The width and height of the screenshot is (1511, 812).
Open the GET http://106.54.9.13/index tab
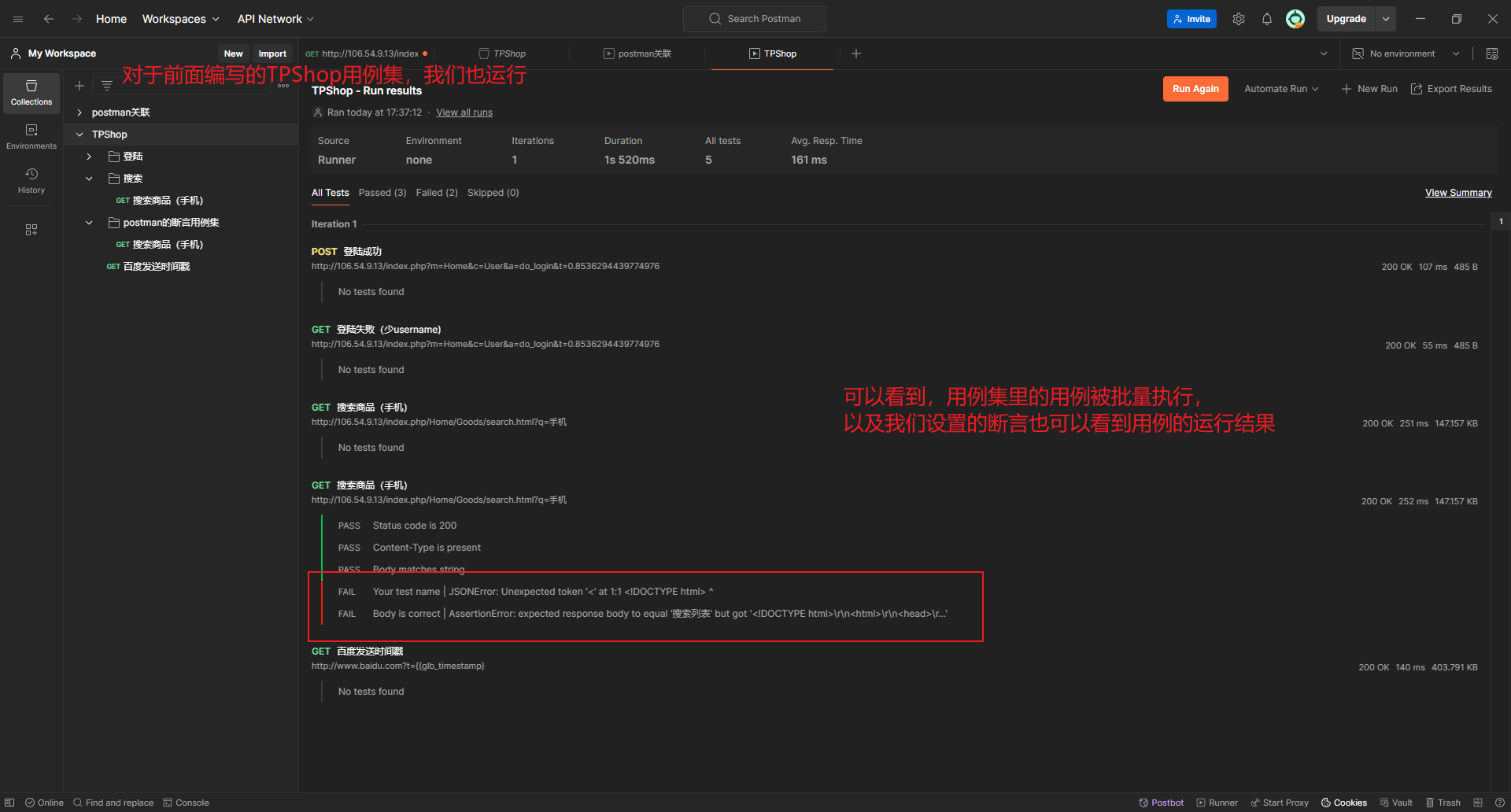[x=367, y=54]
